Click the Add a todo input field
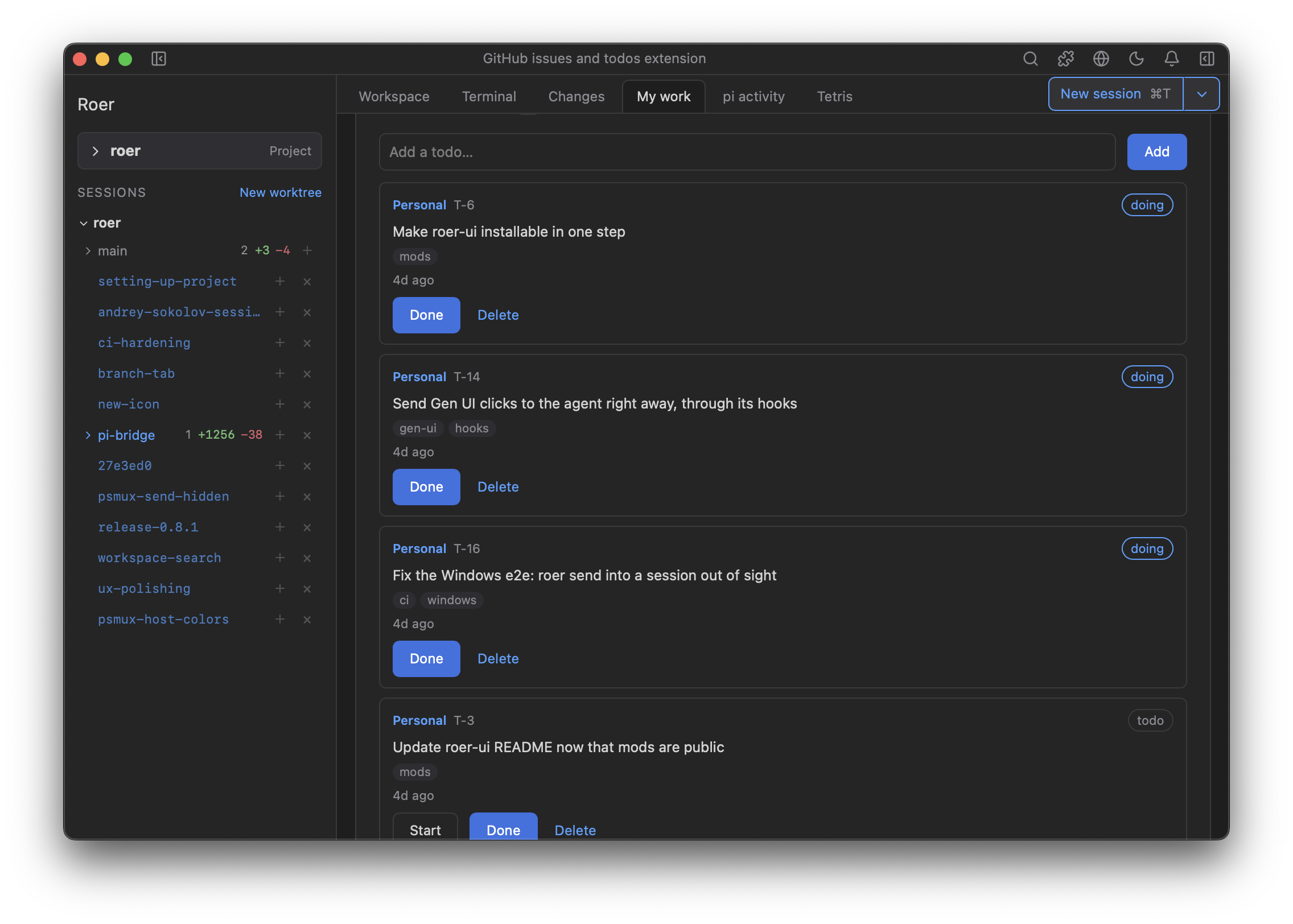This screenshot has height=924, width=1293. pyautogui.click(x=747, y=152)
